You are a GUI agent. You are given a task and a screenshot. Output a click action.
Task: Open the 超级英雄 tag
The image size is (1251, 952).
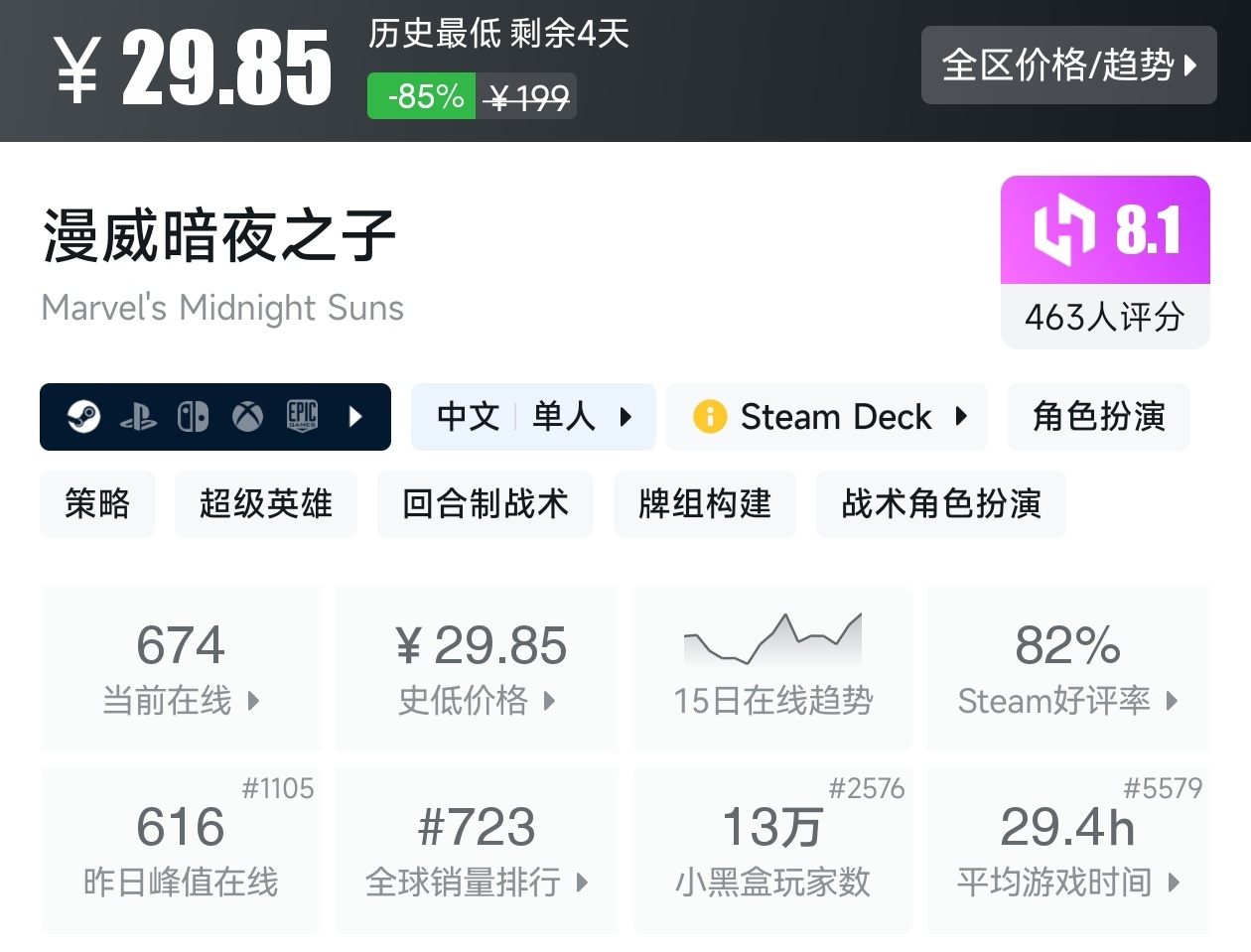pyautogui.click(x=265, y=504)
